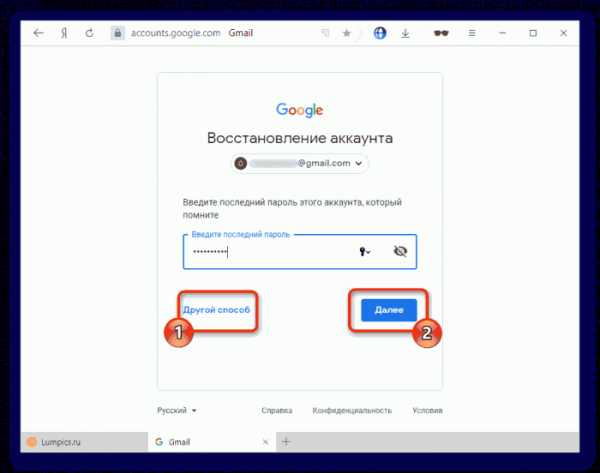The width and height of the screenshot is (600, 473).
Task: Maximize the browser window
Action: point(533,33)
